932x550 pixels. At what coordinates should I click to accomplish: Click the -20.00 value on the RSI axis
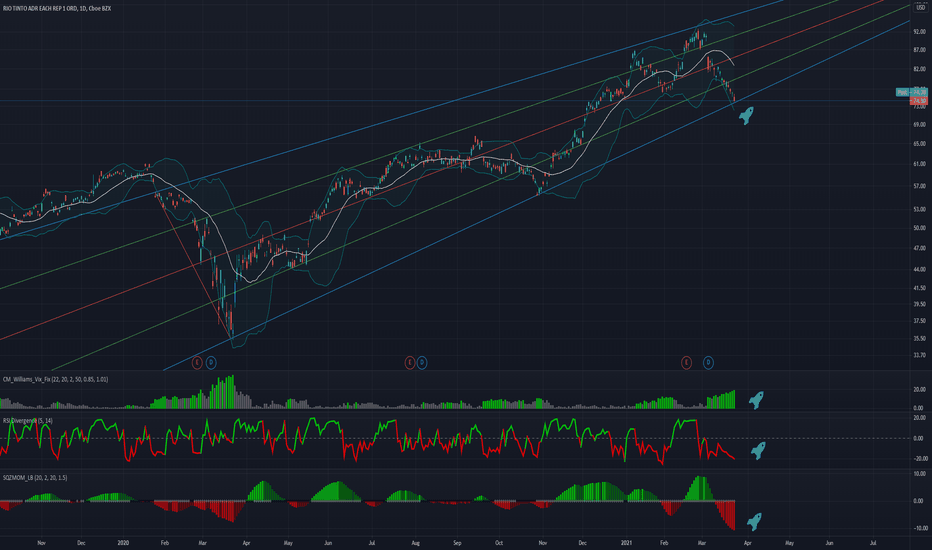919,458
